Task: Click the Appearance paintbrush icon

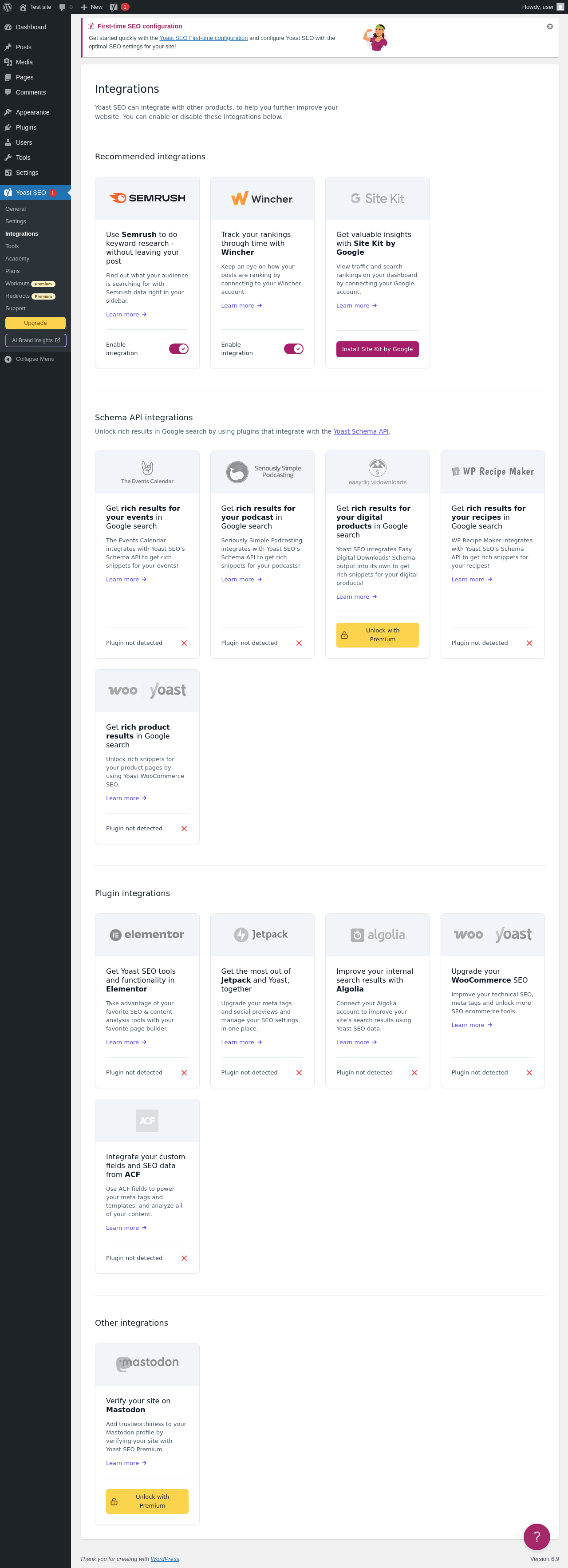Action: (x=8, y=112)
